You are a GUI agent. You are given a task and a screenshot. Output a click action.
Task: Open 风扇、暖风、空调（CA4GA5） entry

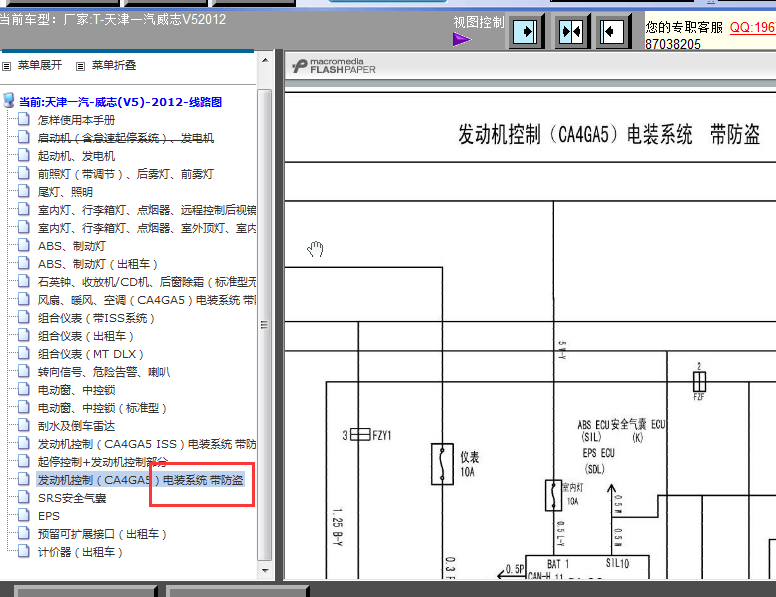click(147, 300)
